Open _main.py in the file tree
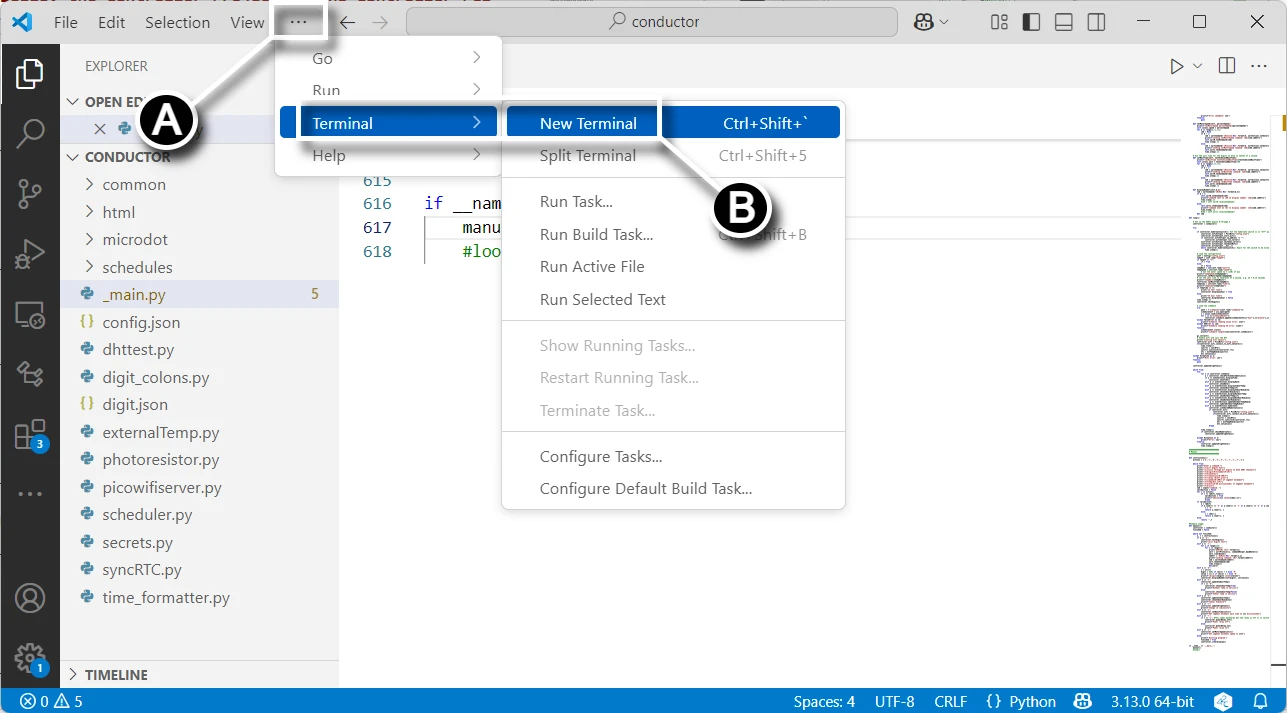 [x=200, y=294]
